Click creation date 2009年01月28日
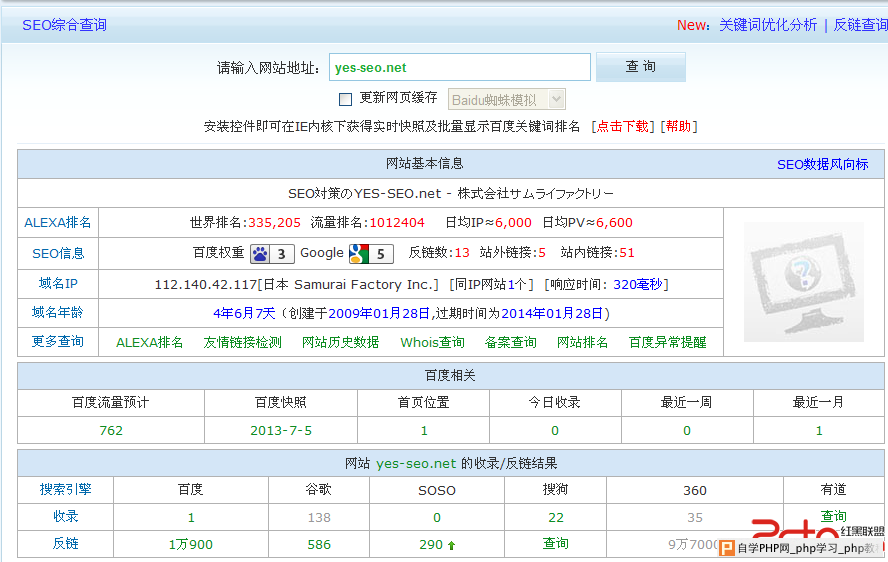 click(380, 313)
